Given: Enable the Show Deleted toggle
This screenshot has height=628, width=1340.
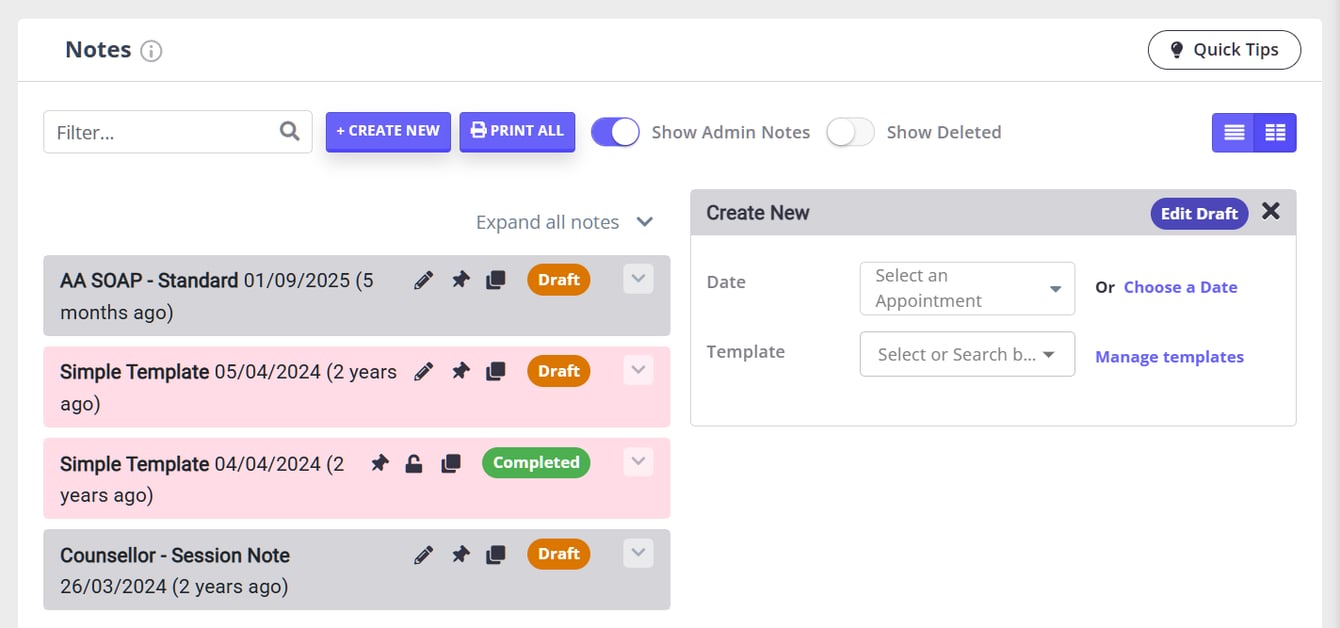Looking at the screenshot, I should [x=850, y=132].
